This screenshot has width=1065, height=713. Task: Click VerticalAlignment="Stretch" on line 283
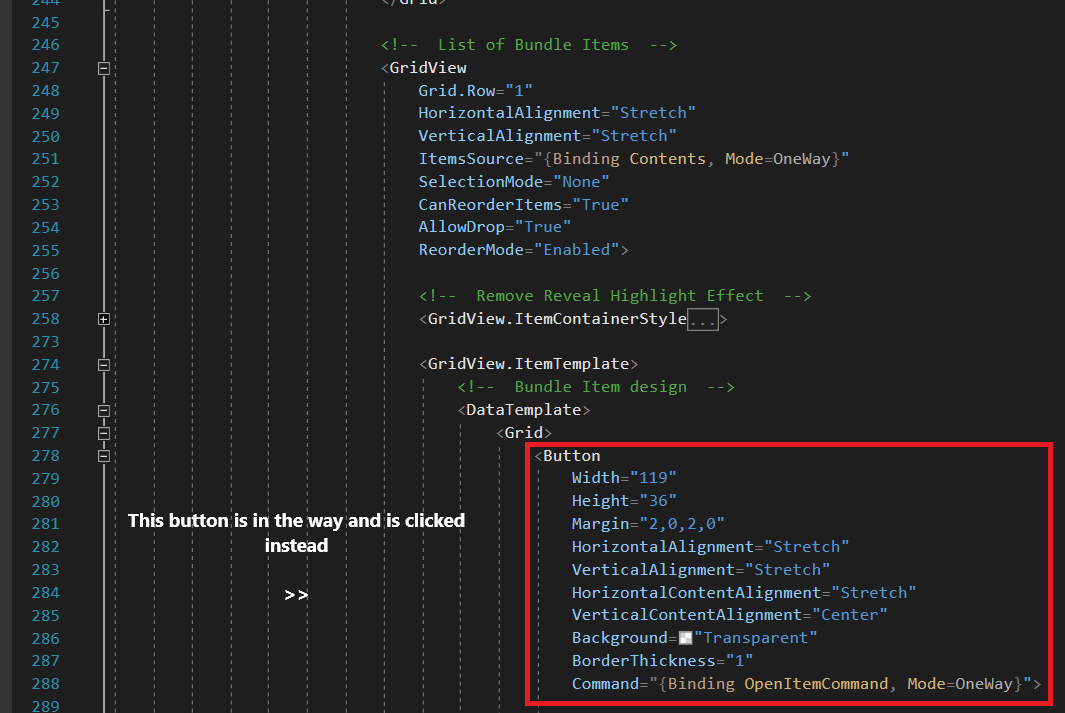[701, 570]
